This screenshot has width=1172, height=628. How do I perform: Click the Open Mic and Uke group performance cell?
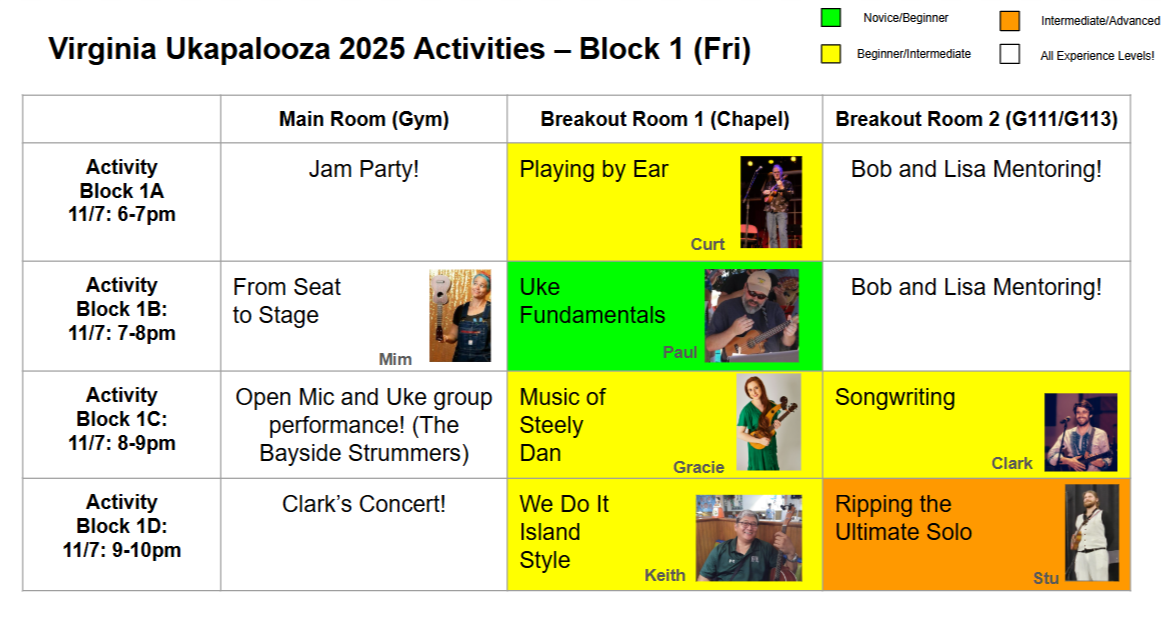364,425
